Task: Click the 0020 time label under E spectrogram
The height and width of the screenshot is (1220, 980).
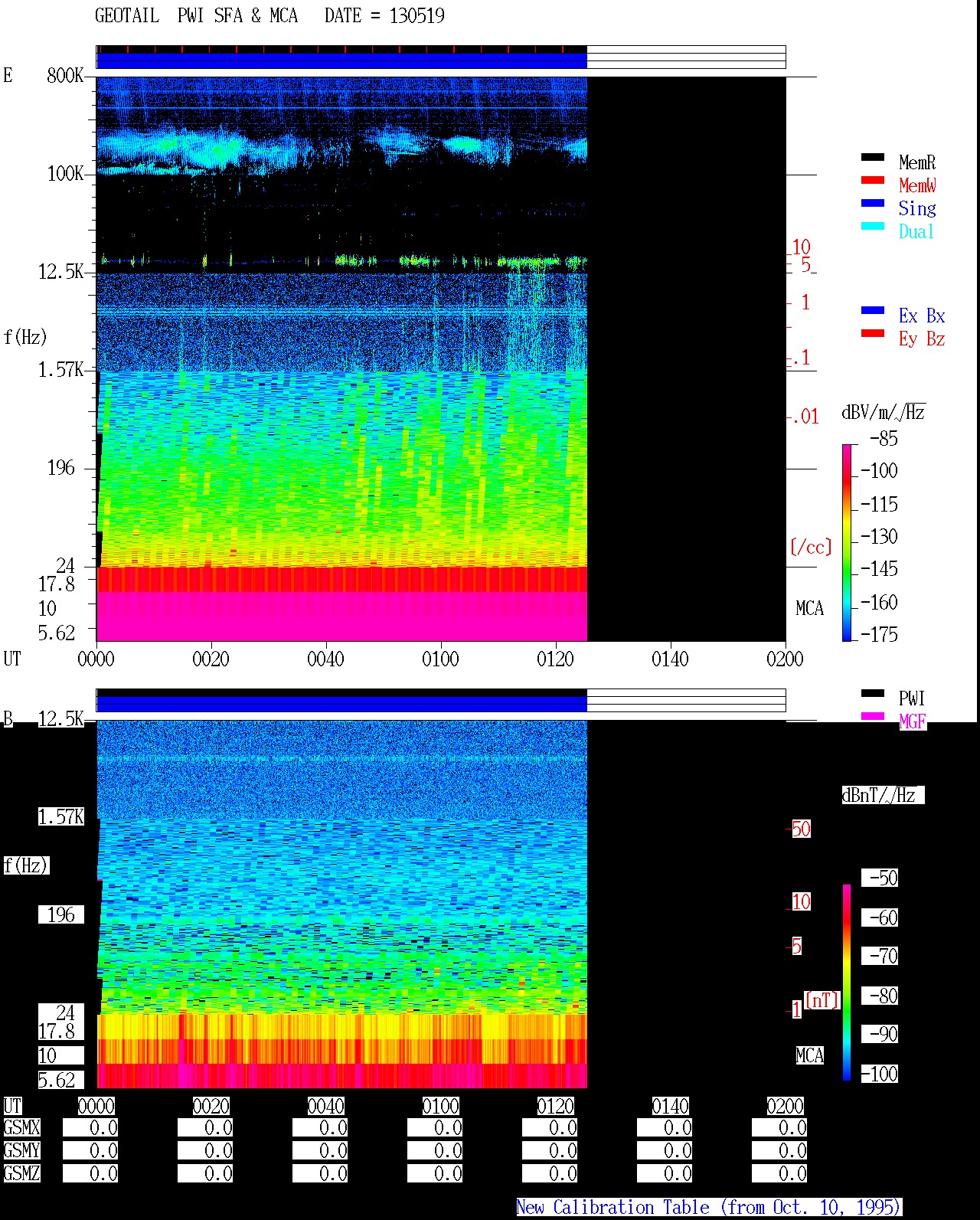Action: point(211,659)
